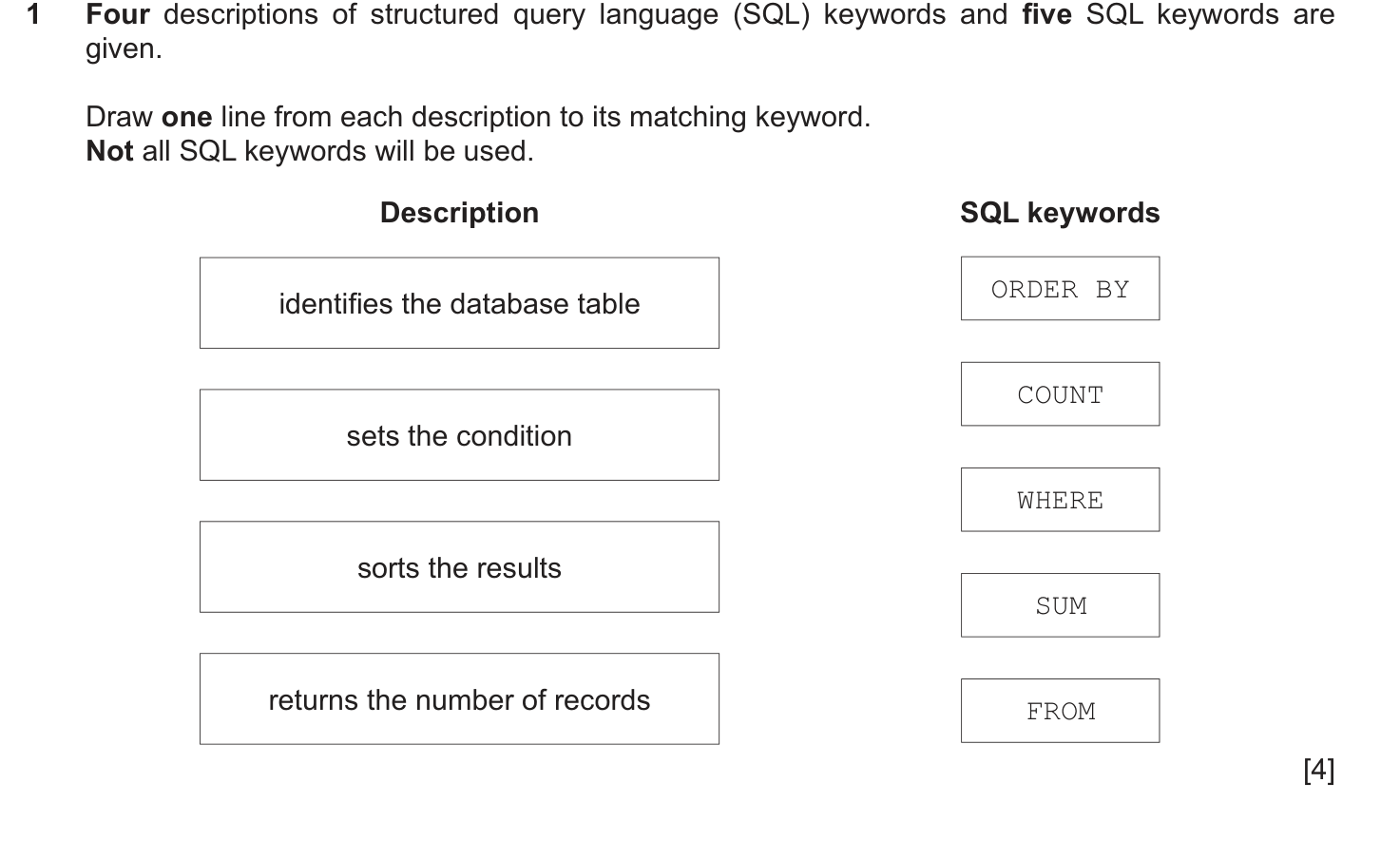
Task: Select 'sorts the results' description box
Action: [x=459, y=567]
